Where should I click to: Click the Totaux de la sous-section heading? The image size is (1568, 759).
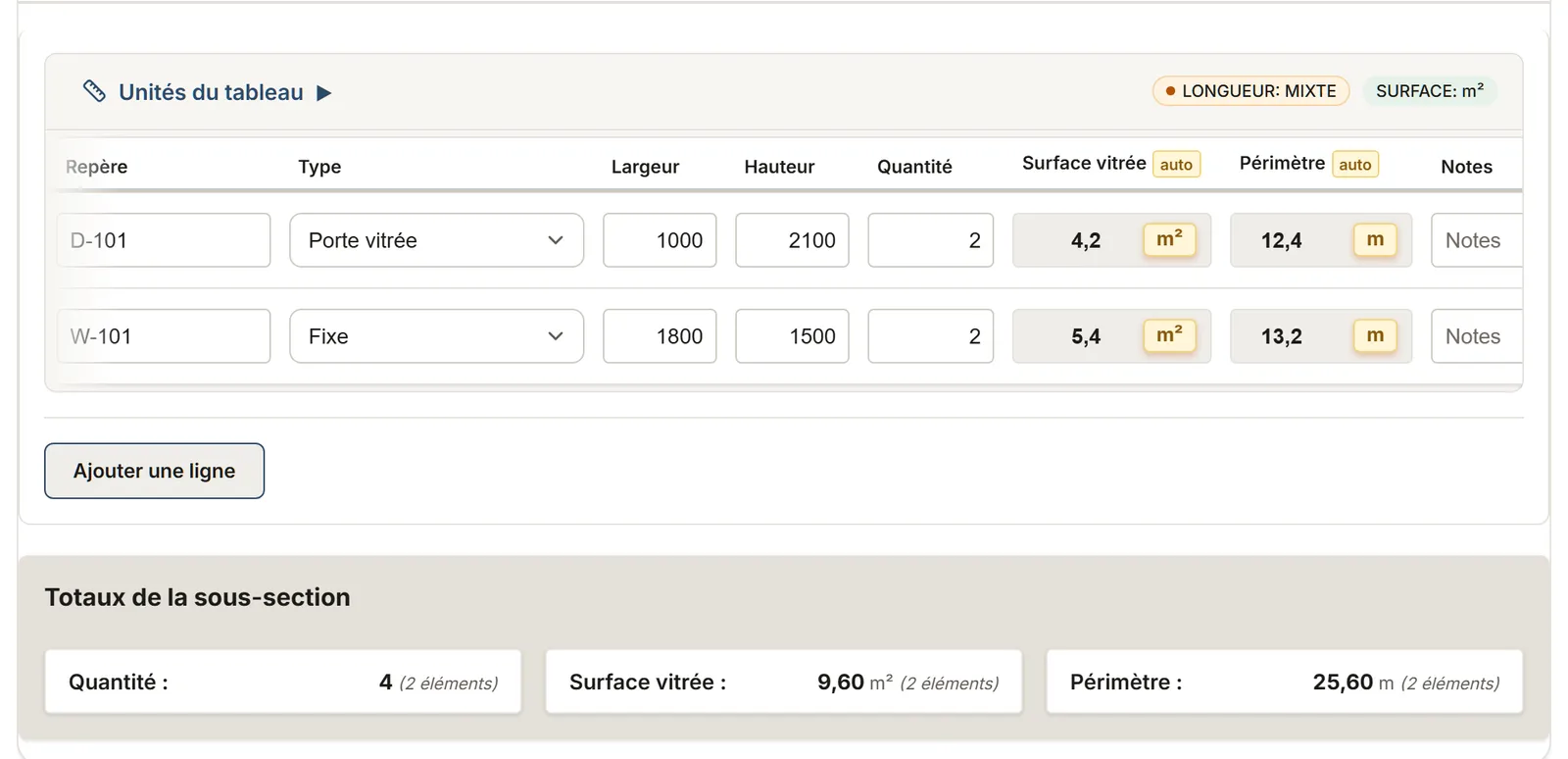[x=197, y=597]
